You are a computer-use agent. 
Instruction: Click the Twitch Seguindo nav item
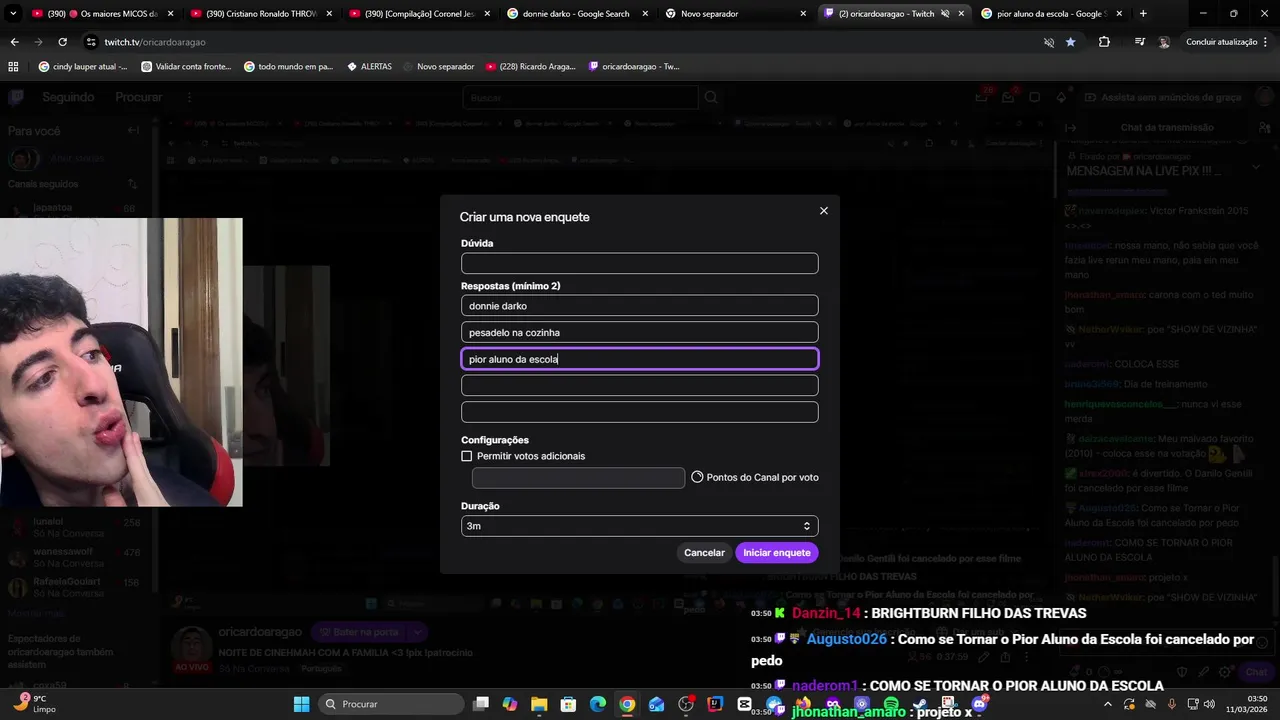(68, 97)
